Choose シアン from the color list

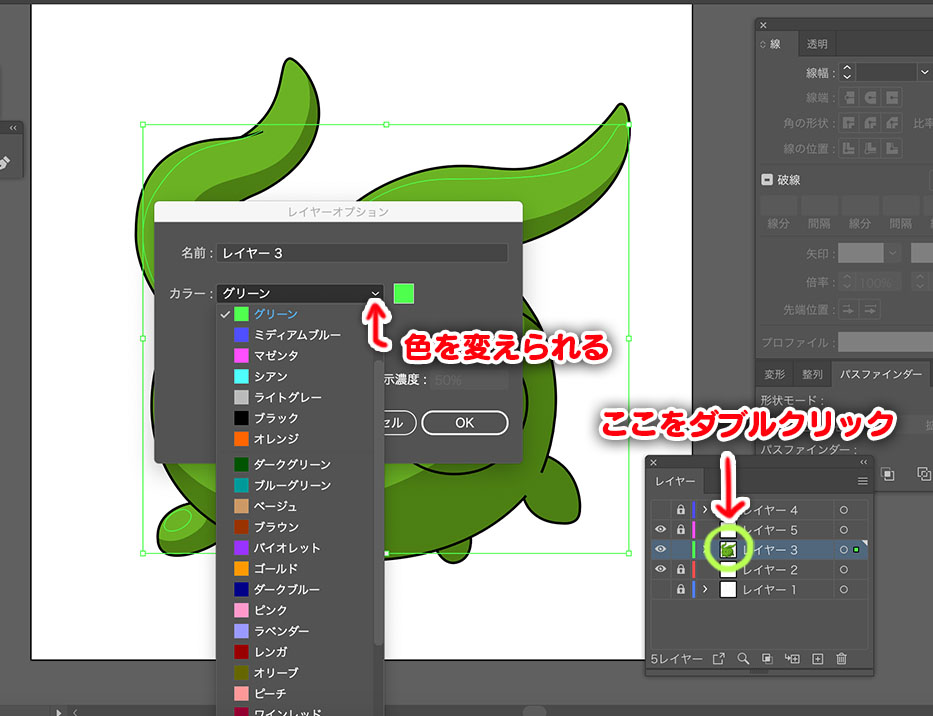coord(261,377)
